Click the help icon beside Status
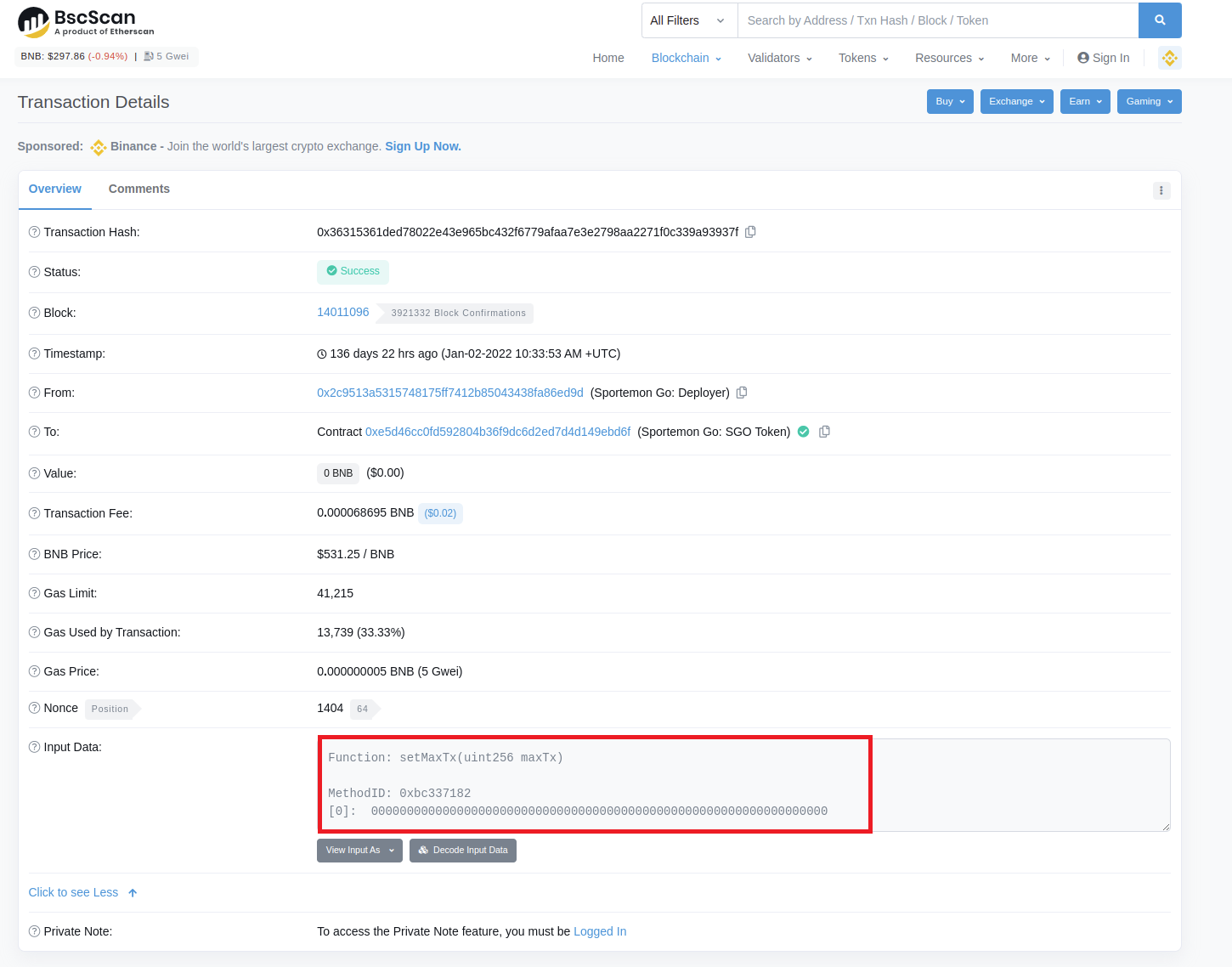 tap(35, 272)
